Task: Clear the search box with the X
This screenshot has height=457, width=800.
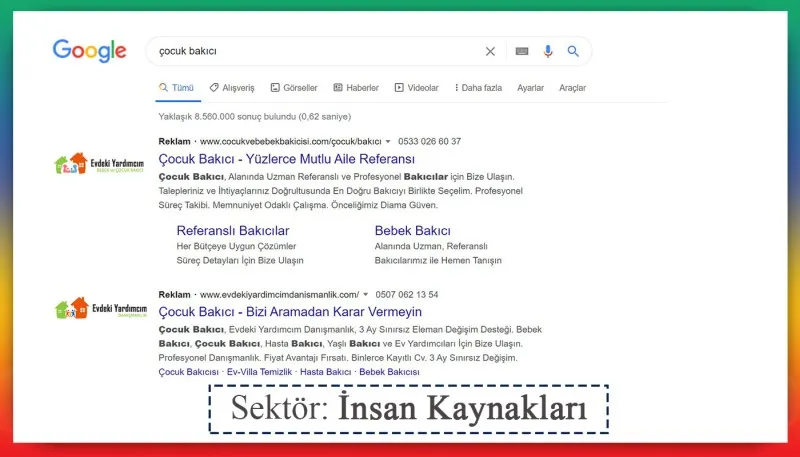Action: 490,51
